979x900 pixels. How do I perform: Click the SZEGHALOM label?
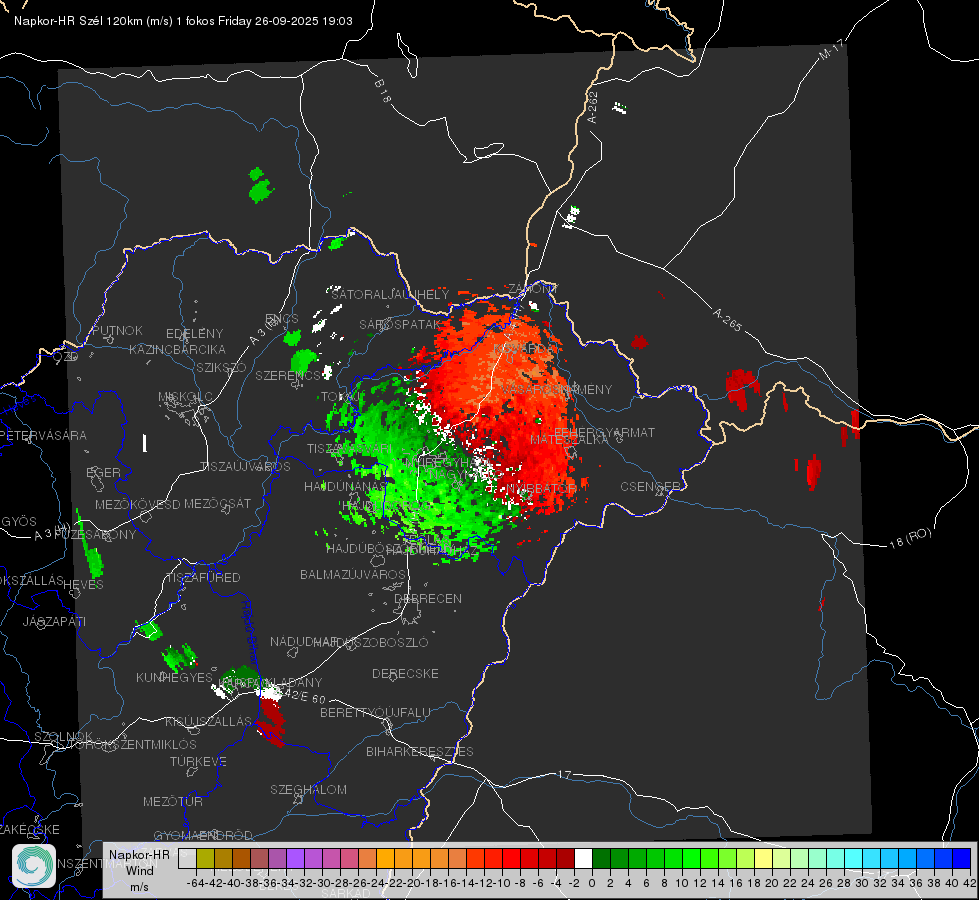308,789
